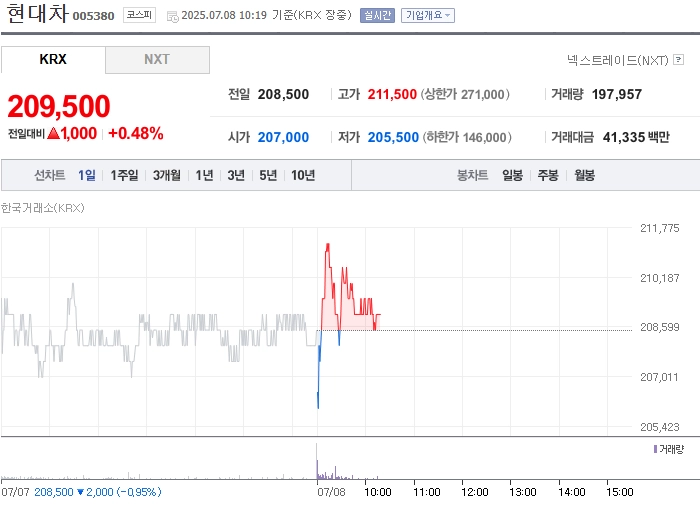Click the 15:00 time axis label

(x=620, y=492)
